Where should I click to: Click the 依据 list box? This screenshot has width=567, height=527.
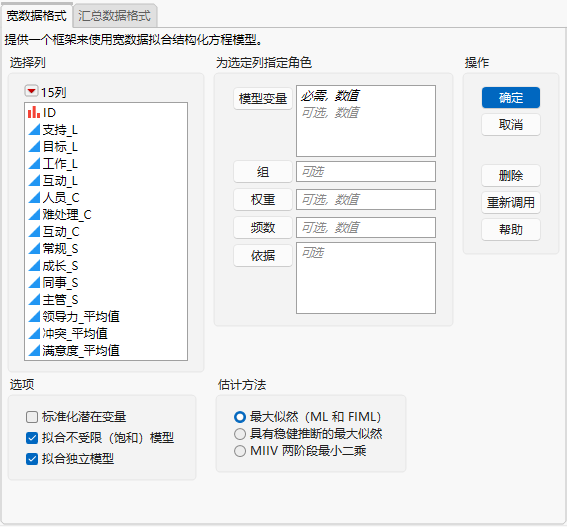(x=366, y=278)
